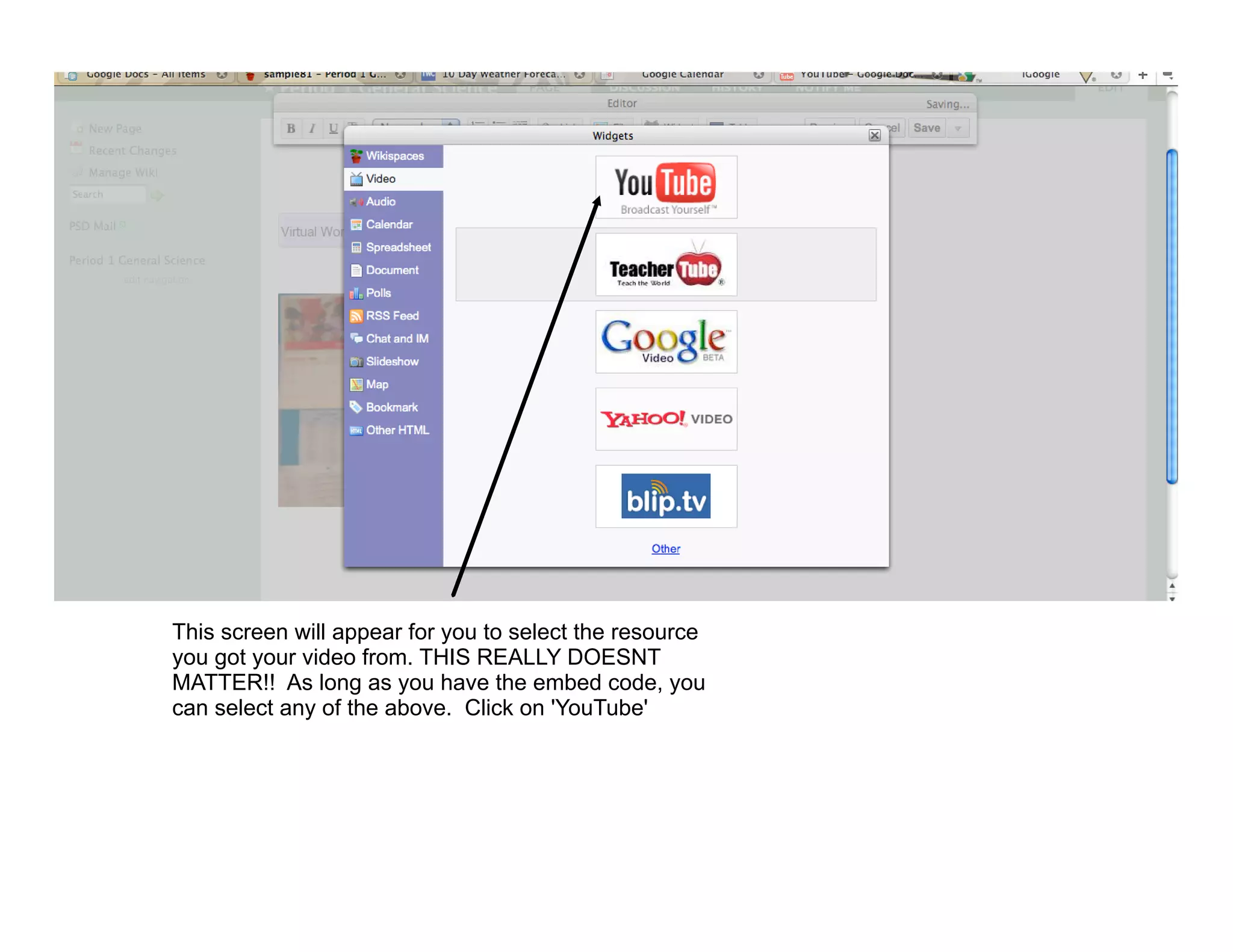Switch to the Google Calendar browser tab
The image size is (1233, 952).
coord(682,75)
